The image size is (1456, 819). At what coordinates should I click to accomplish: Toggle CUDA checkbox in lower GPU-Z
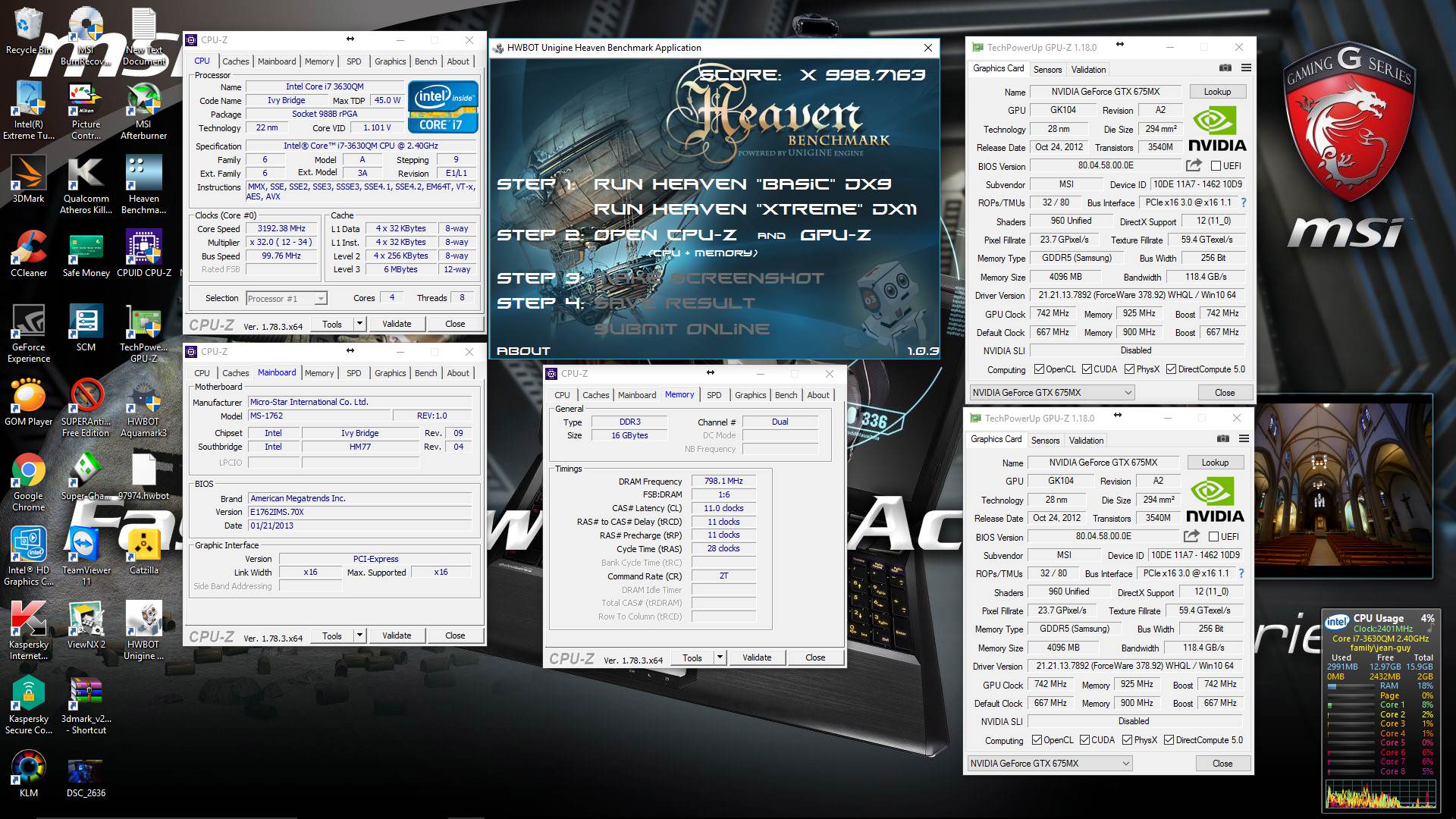click(x=1084, y=740)
